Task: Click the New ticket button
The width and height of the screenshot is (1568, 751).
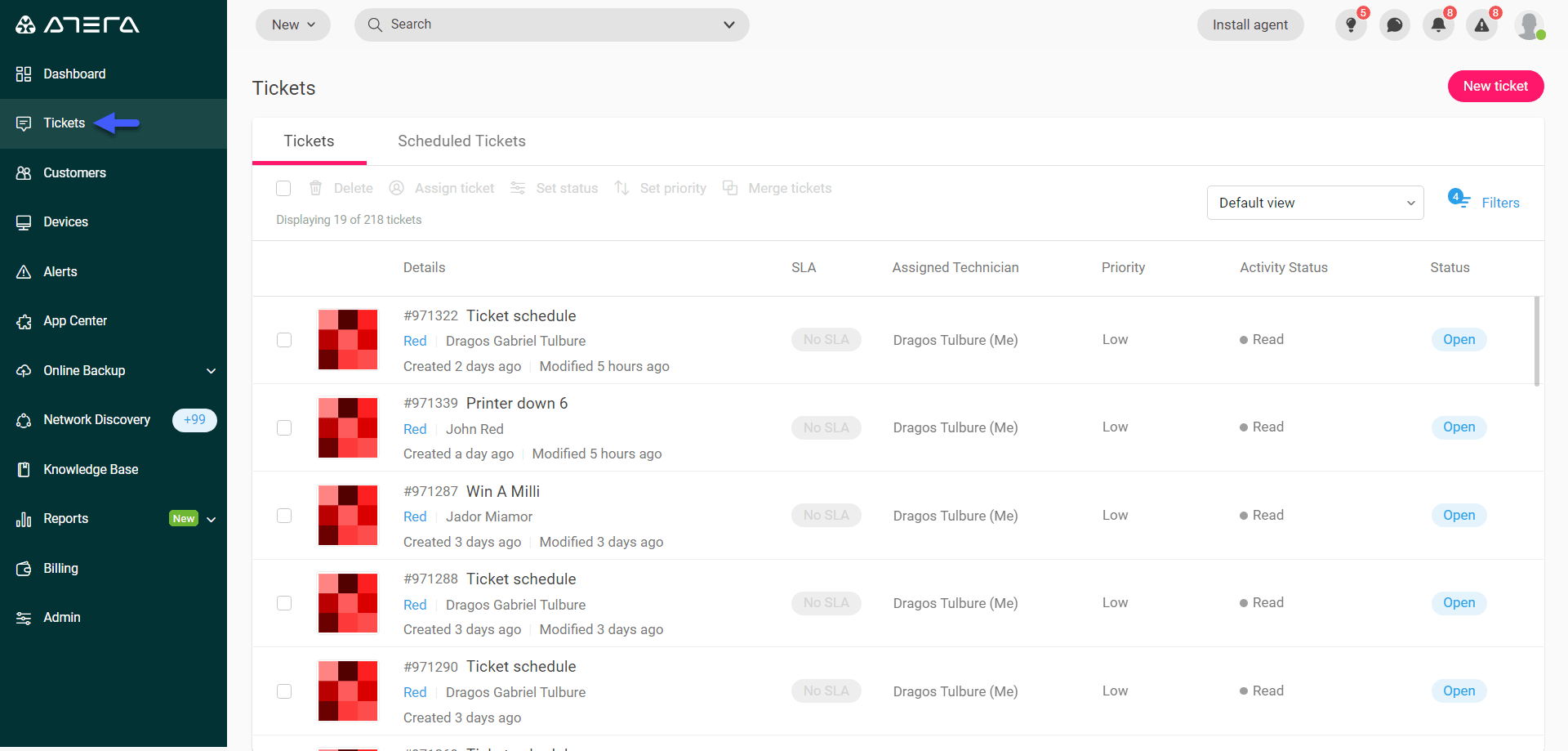Action: point(1495,86)
